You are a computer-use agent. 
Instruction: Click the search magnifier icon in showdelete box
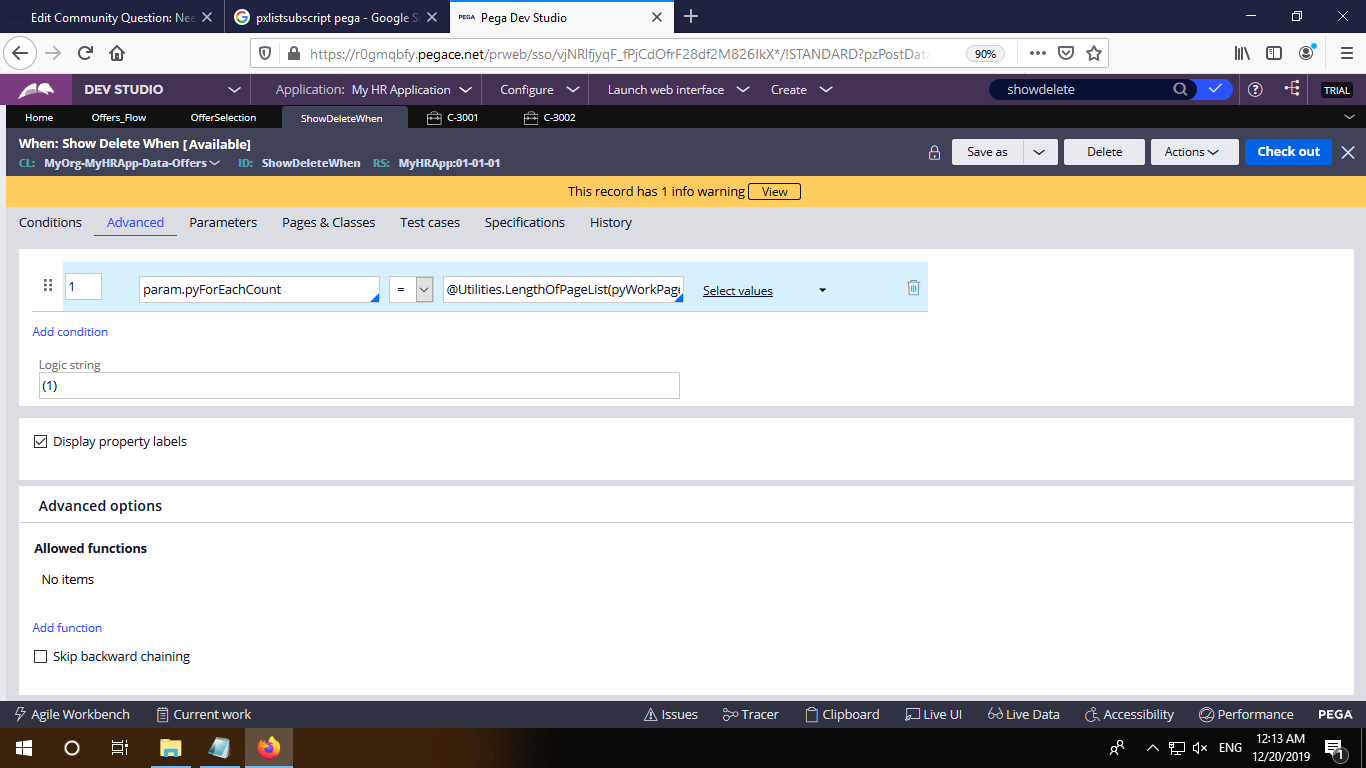click(x=1181, y=89)
